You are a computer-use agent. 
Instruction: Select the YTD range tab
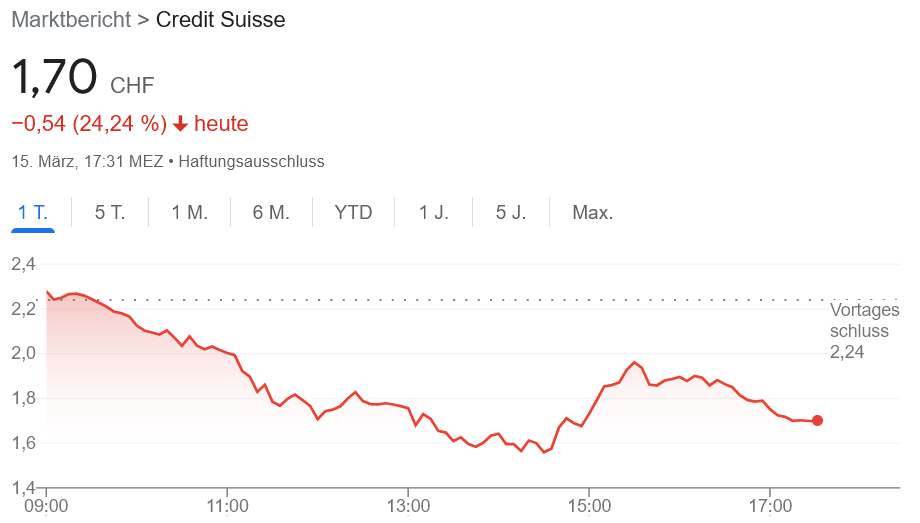click(353, 212)
